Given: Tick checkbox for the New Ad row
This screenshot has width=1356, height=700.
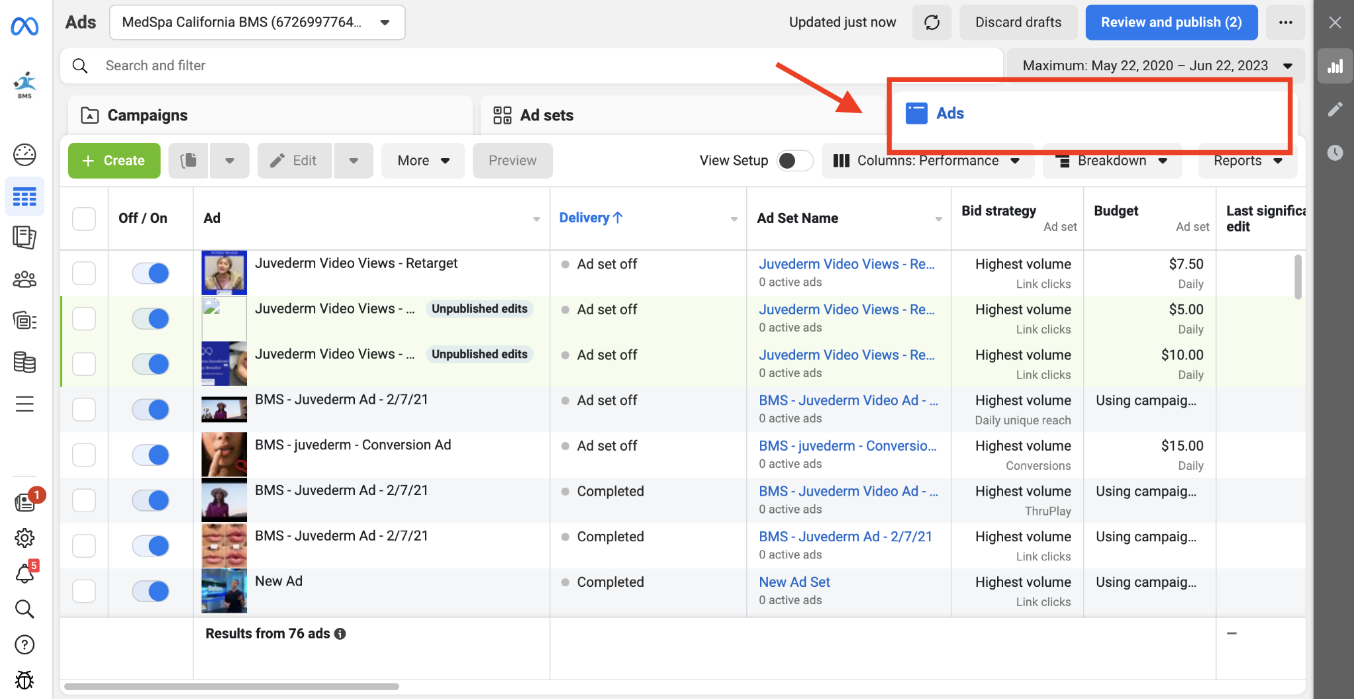Looking at the screenshot, I should (x=84, y=591).
